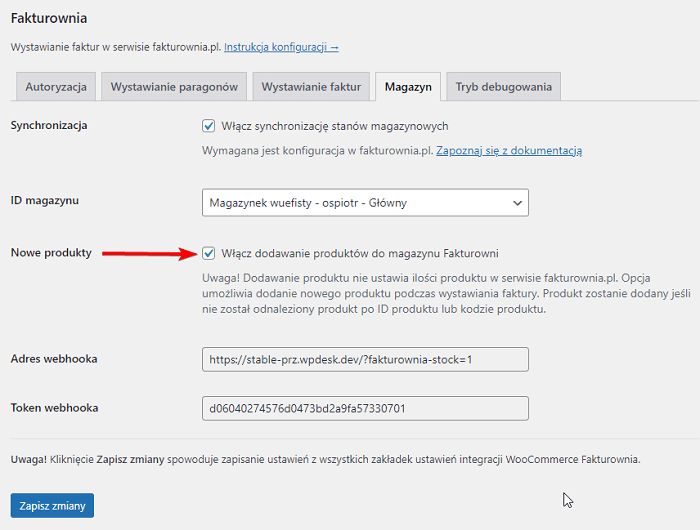Click the Synchronizacja label

coord(49,125)
